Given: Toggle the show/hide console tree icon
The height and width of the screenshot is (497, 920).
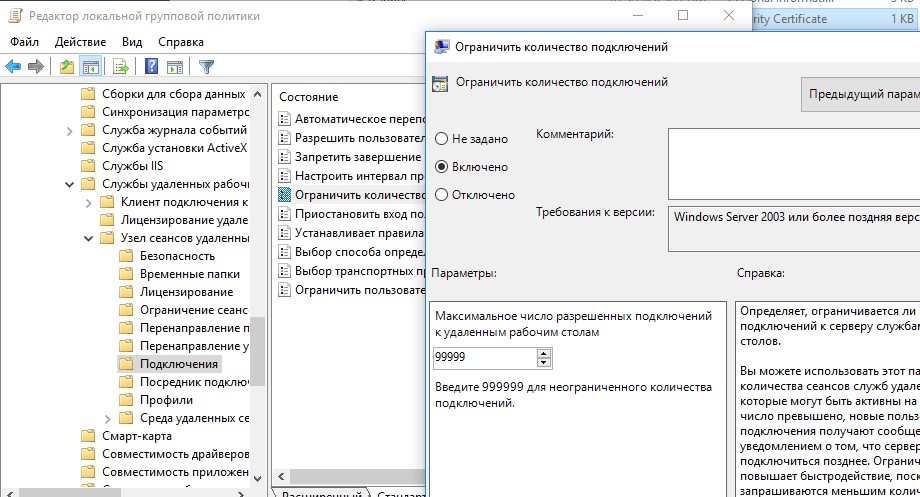Looking at the screenshot, I should pos(90,67).
